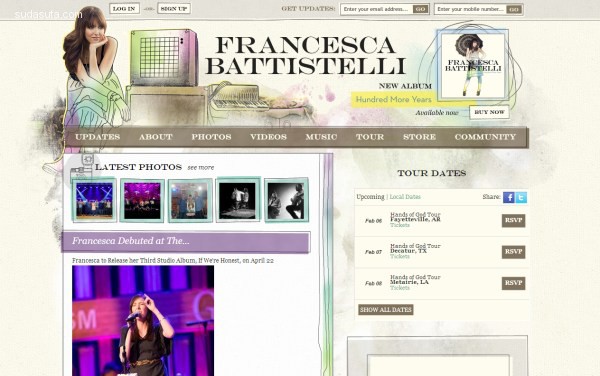Open the TOUR navigation item
Image resolution: width=600 pixels, height=376 pixels.
coord(370,137)
